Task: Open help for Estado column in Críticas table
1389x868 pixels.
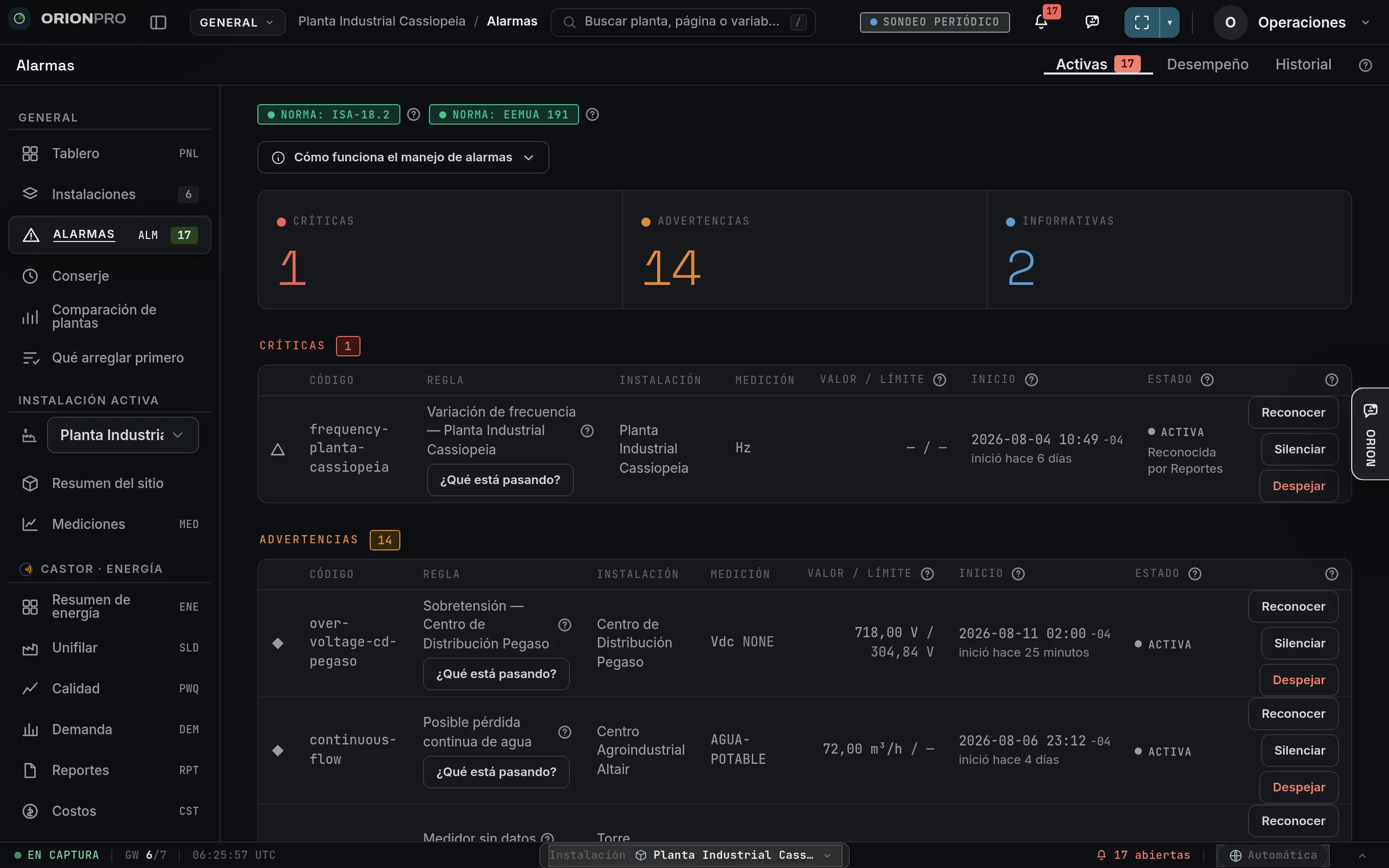Action: click(1207, 379)
